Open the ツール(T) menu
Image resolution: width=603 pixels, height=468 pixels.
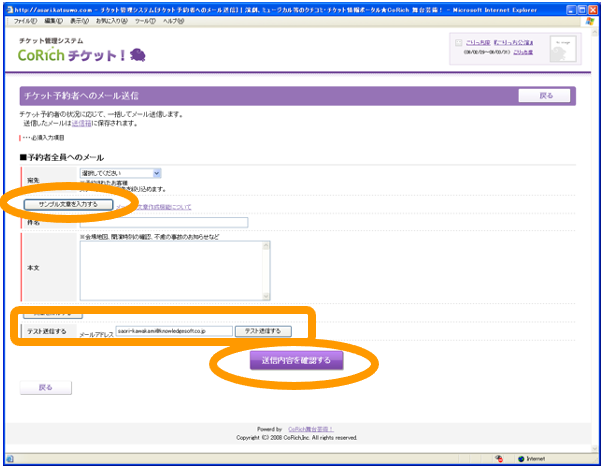coord(145,20)
